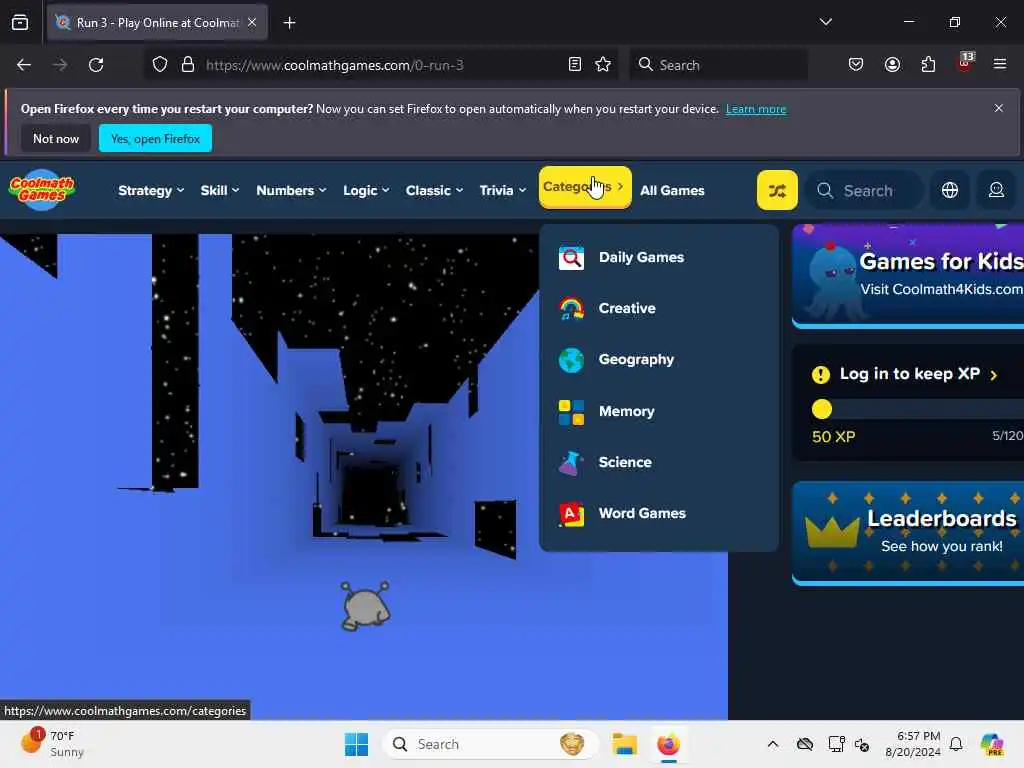Click the Word Games letter icon

tap(571, 513)
